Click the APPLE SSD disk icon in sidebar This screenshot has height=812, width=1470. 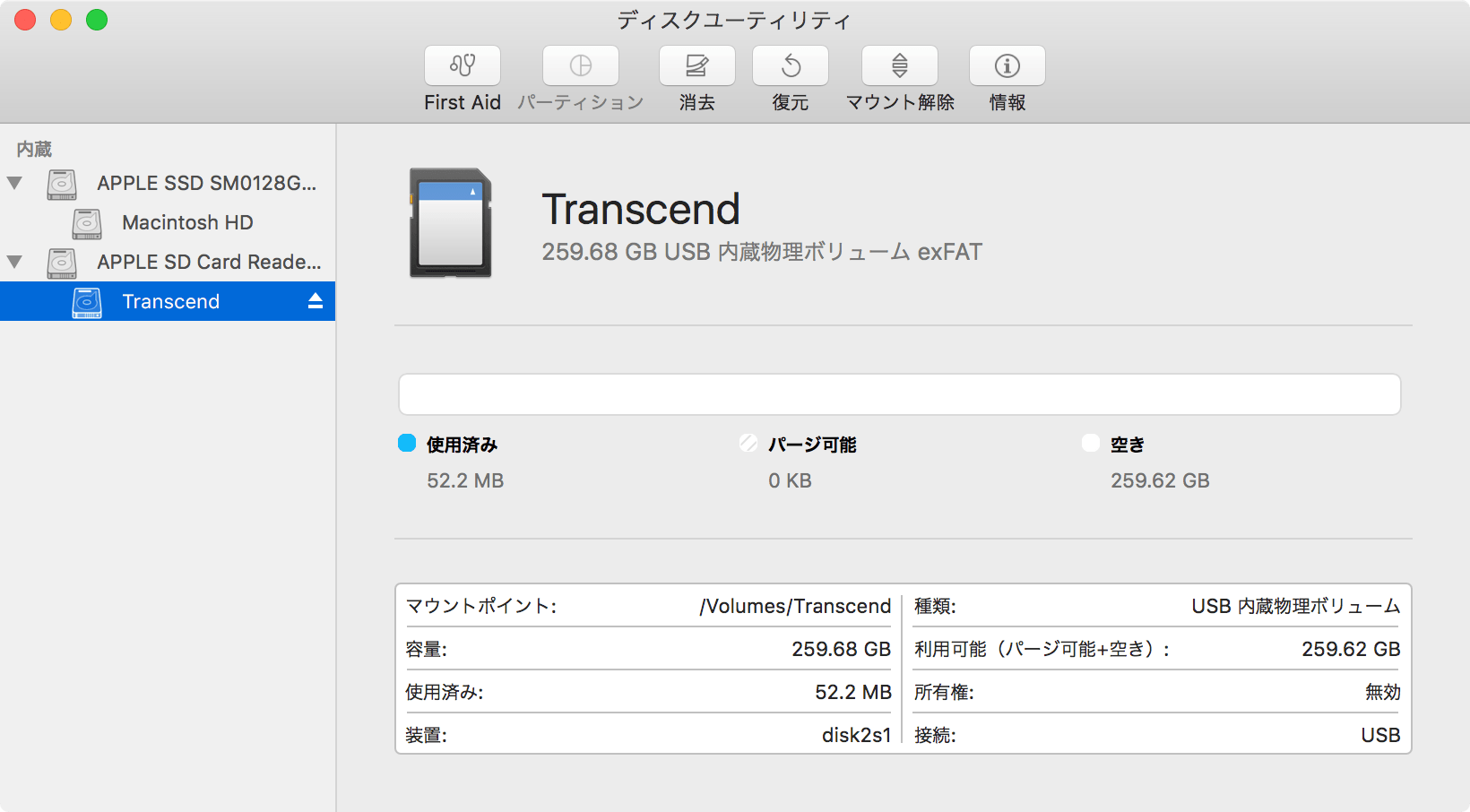coord(62,184)
